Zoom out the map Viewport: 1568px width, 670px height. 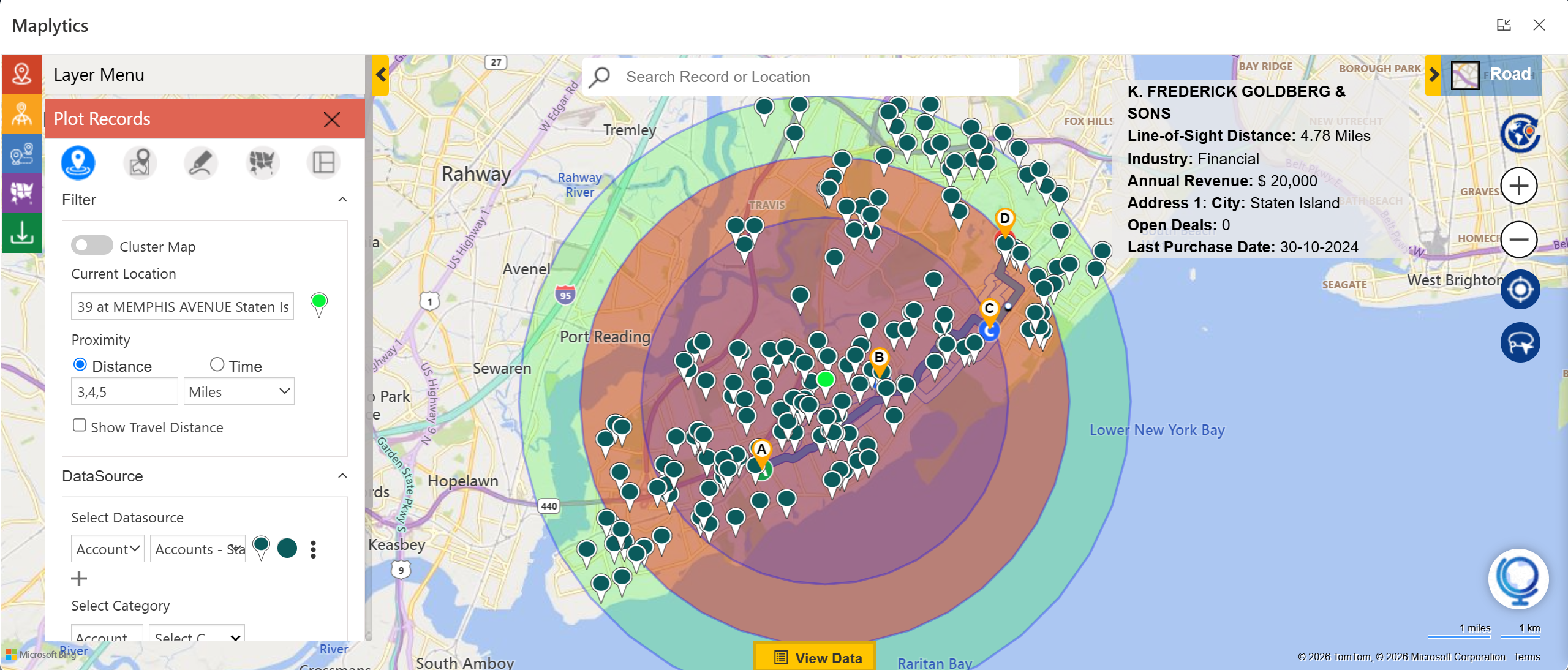click(x=1519, y=239)
